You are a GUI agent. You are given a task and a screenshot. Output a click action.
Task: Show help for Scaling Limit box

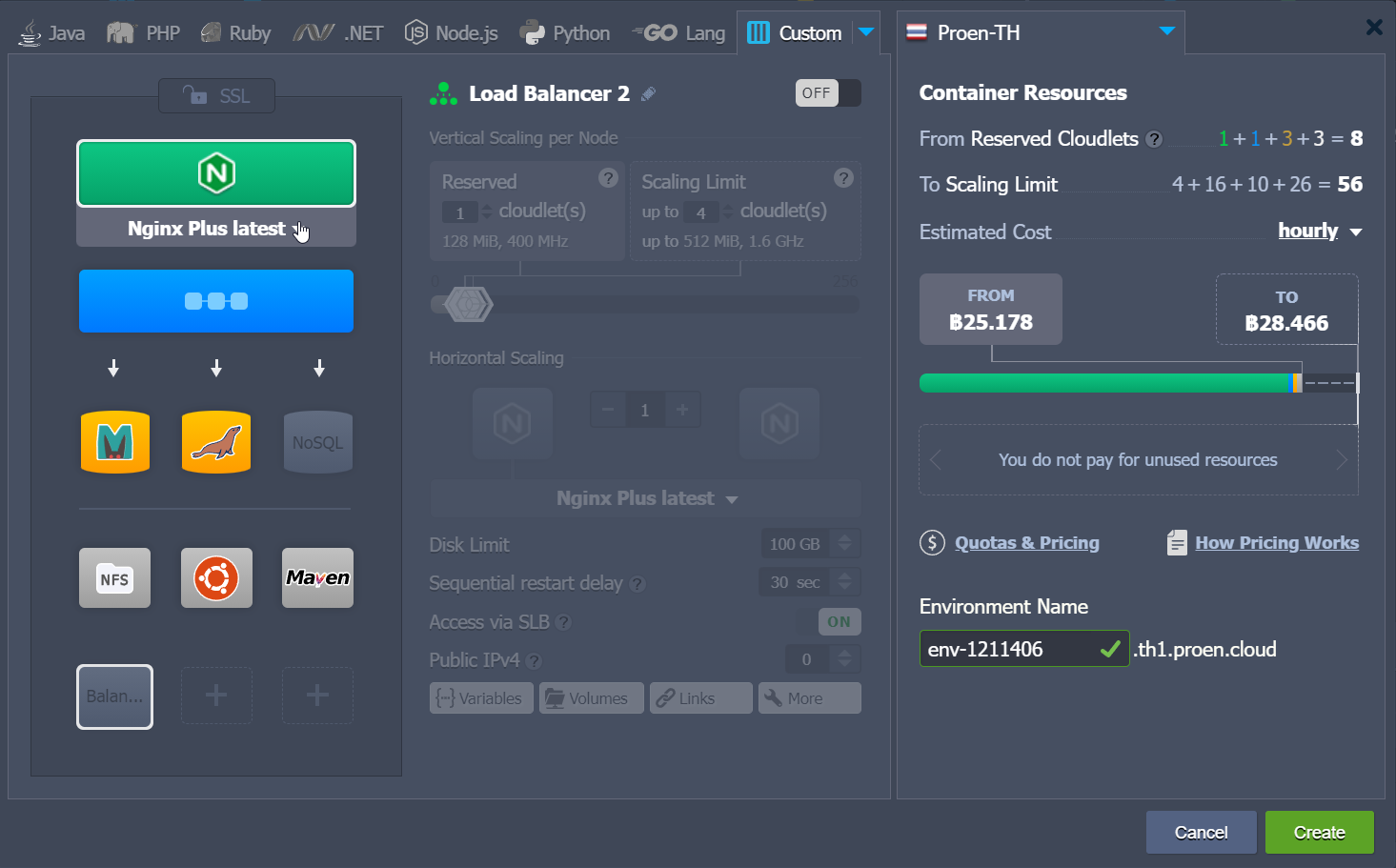click(843, 178)
